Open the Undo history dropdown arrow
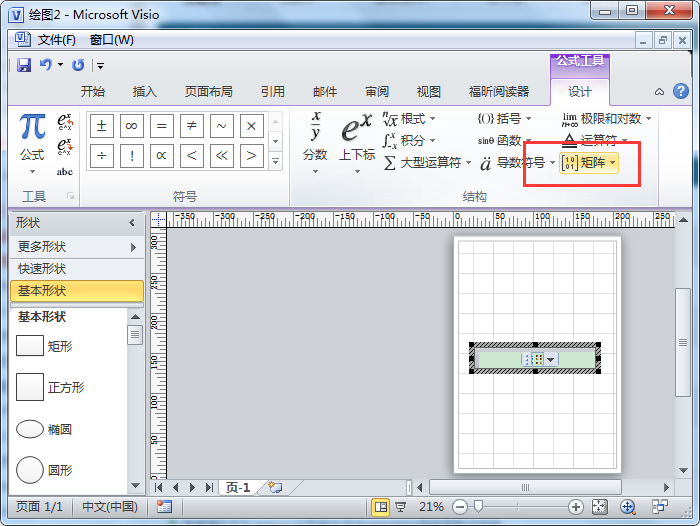The image size is (700, 526). [x=60, y=65]
